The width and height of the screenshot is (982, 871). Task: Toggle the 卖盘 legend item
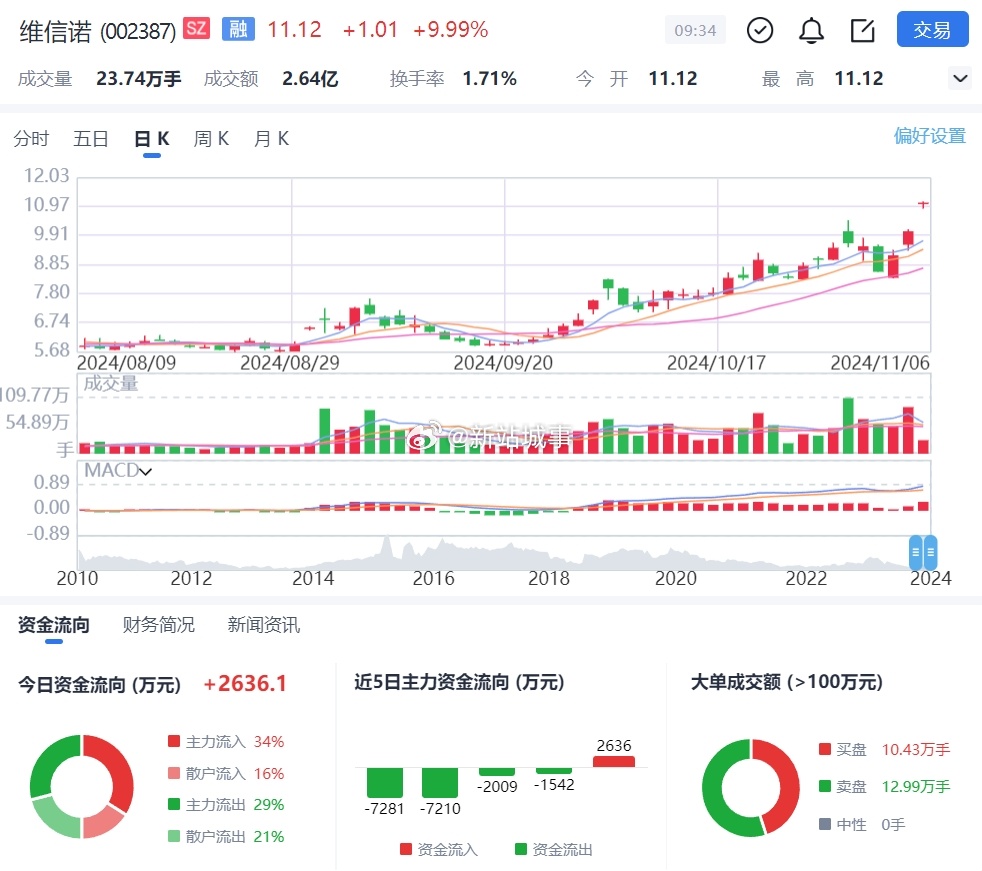coord(843,786)
